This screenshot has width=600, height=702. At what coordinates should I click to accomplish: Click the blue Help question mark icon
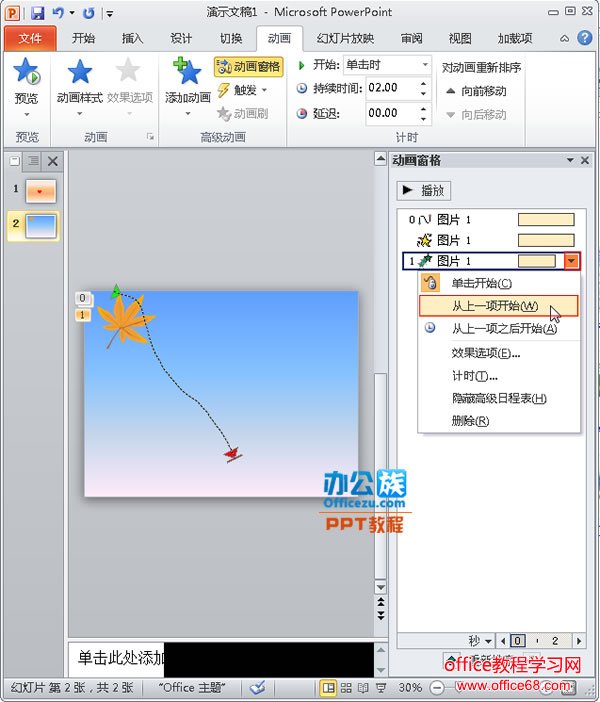click(x=584, y=38)
